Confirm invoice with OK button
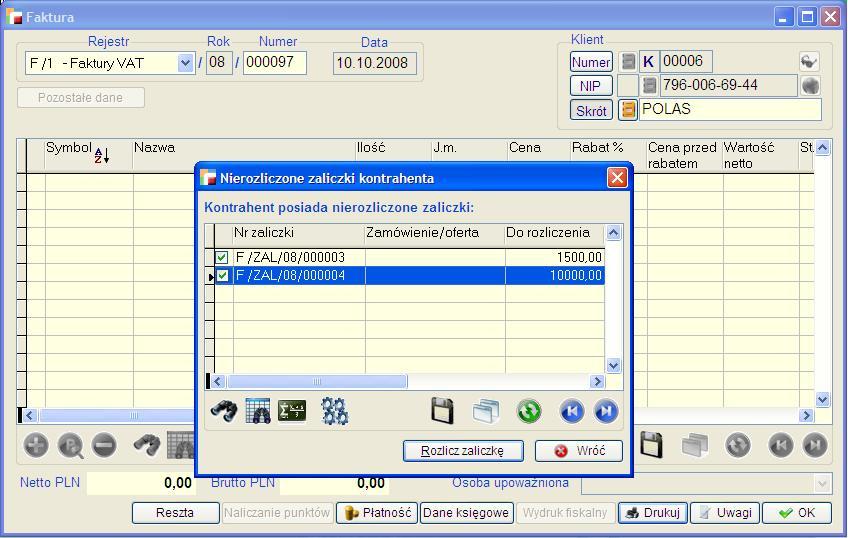848x538 pixels. pyautogui.click(x=797, y=513)
